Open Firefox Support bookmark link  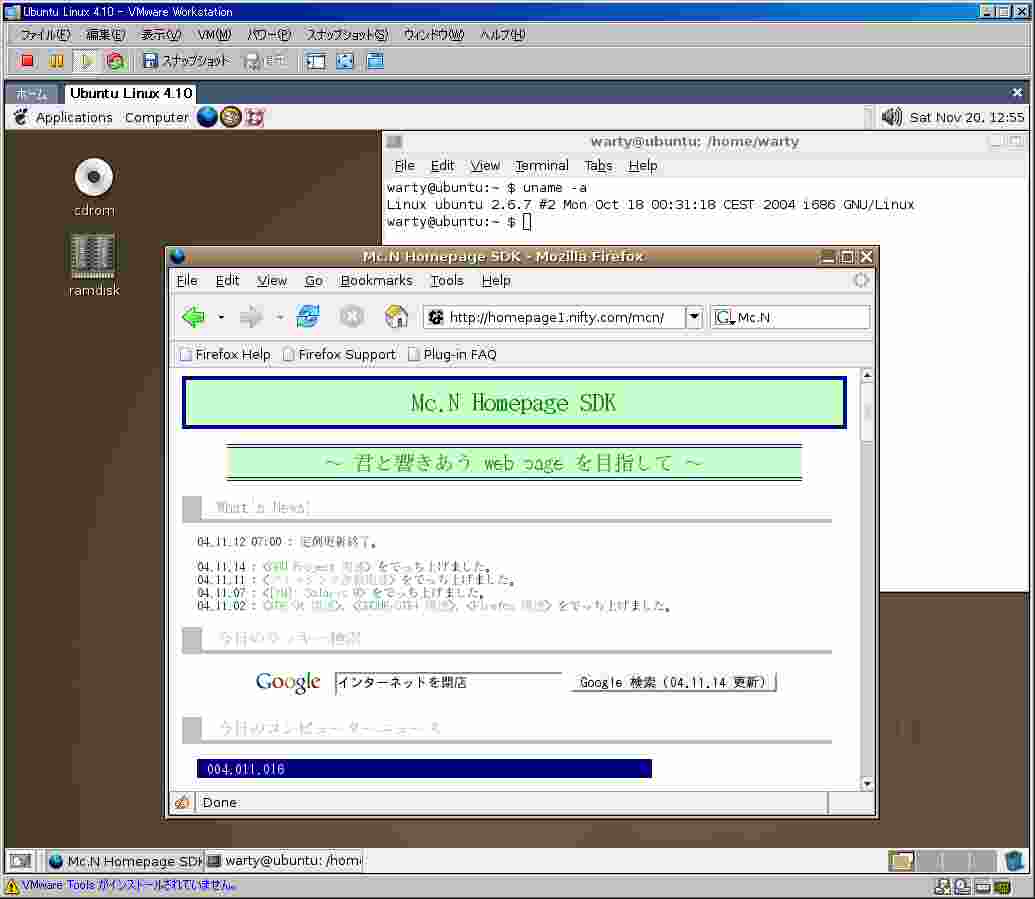tap(346, 354)
